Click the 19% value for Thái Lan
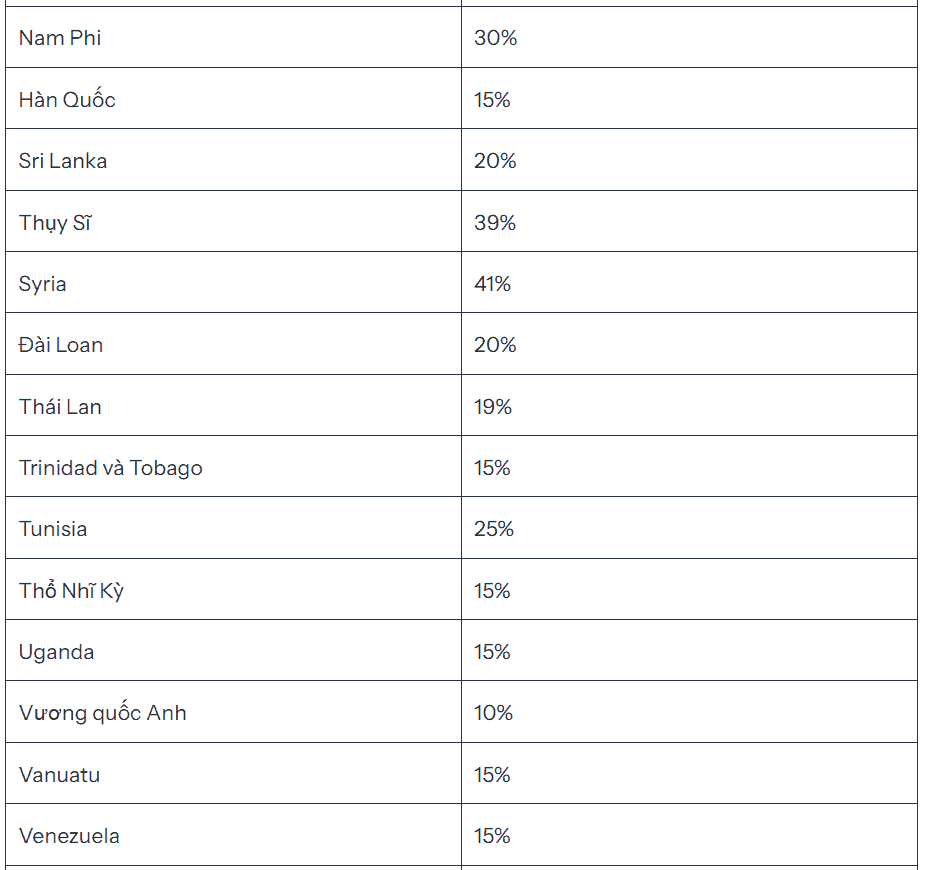The width and height of the screenshot is (925, 870). (x=493, y=407)
